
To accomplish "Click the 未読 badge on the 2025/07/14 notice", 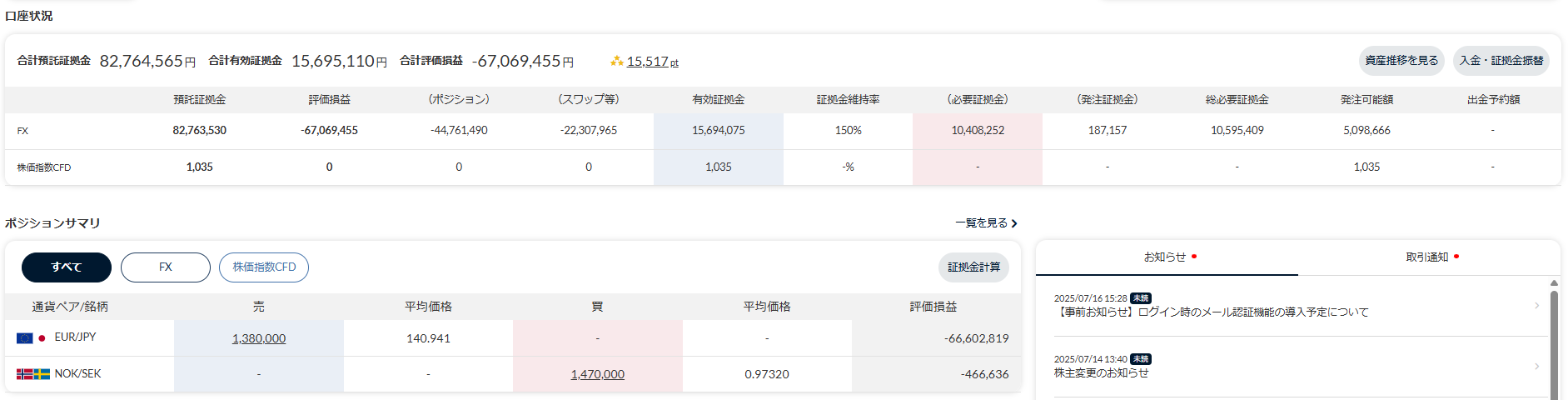I will 1141,359.
